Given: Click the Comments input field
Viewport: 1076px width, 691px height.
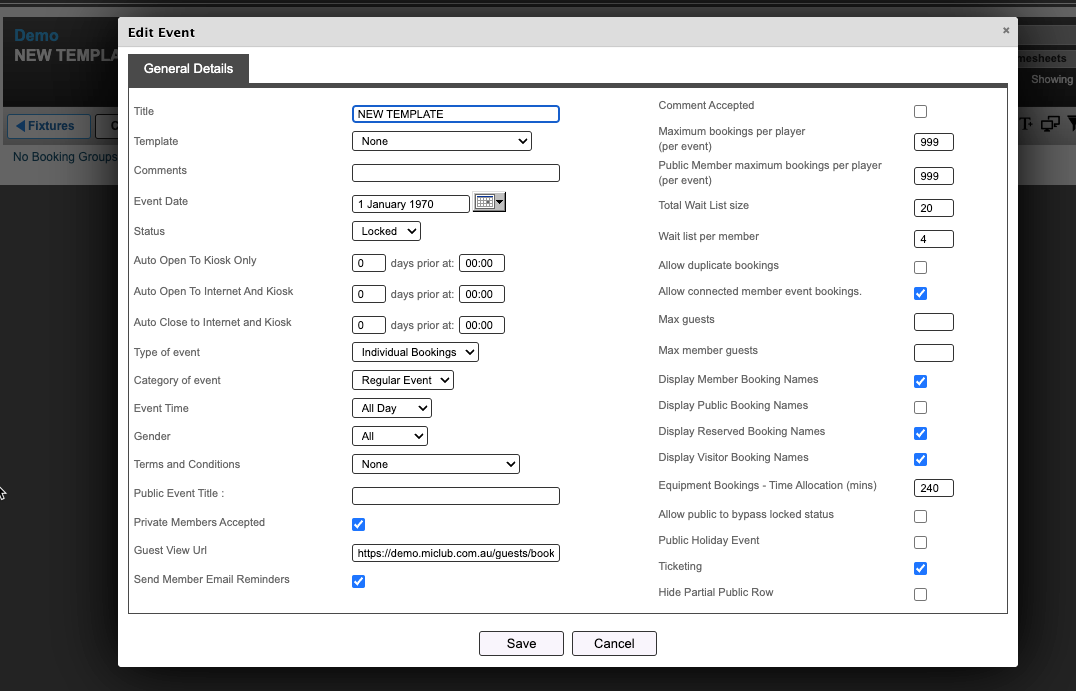Looking at the screenshot, I should point(456,173).
